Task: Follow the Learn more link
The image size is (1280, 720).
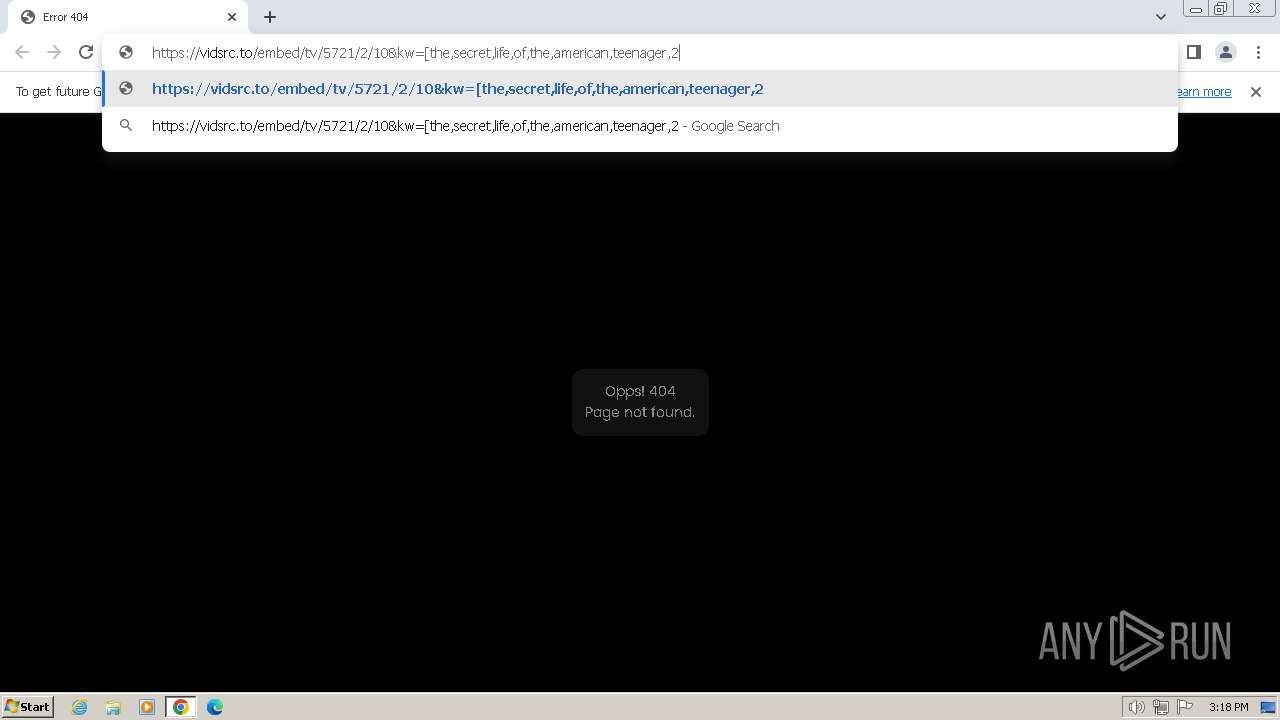Action: (x=1204, y=92)
